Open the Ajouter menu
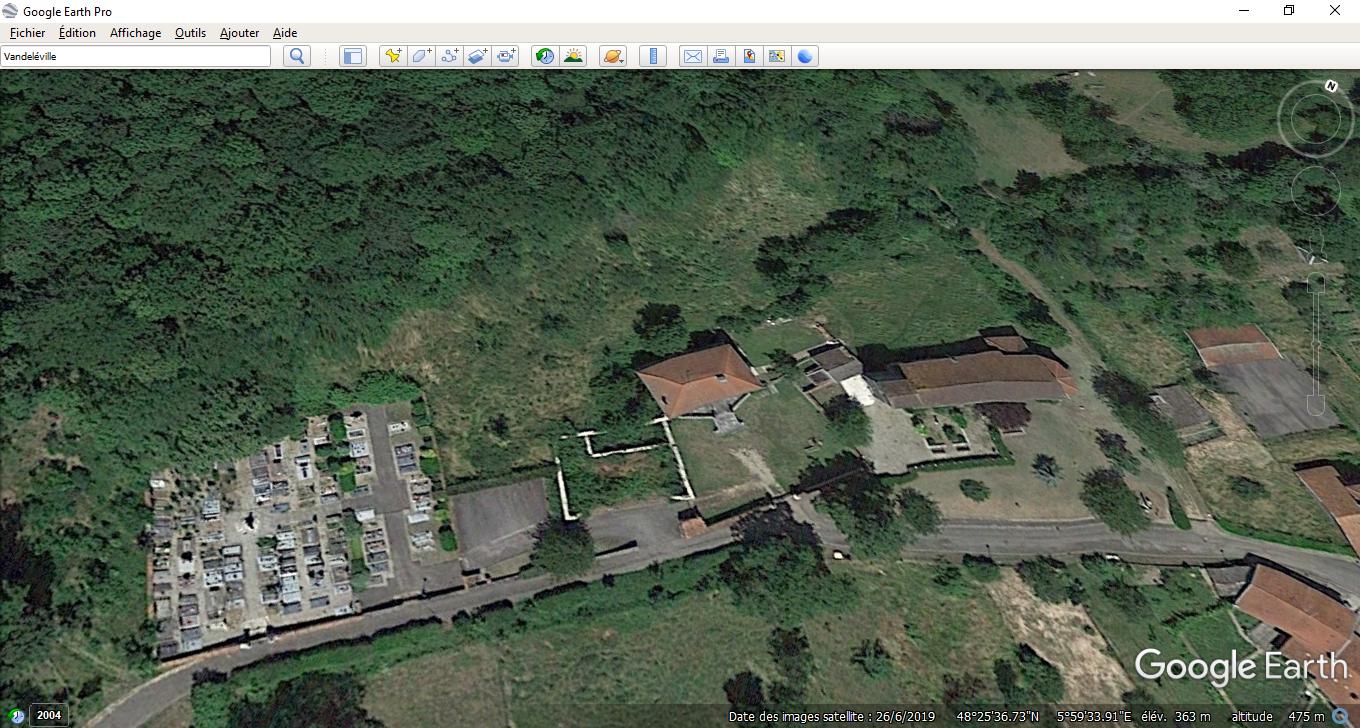The image size is (1360, 728). (239, 33)
